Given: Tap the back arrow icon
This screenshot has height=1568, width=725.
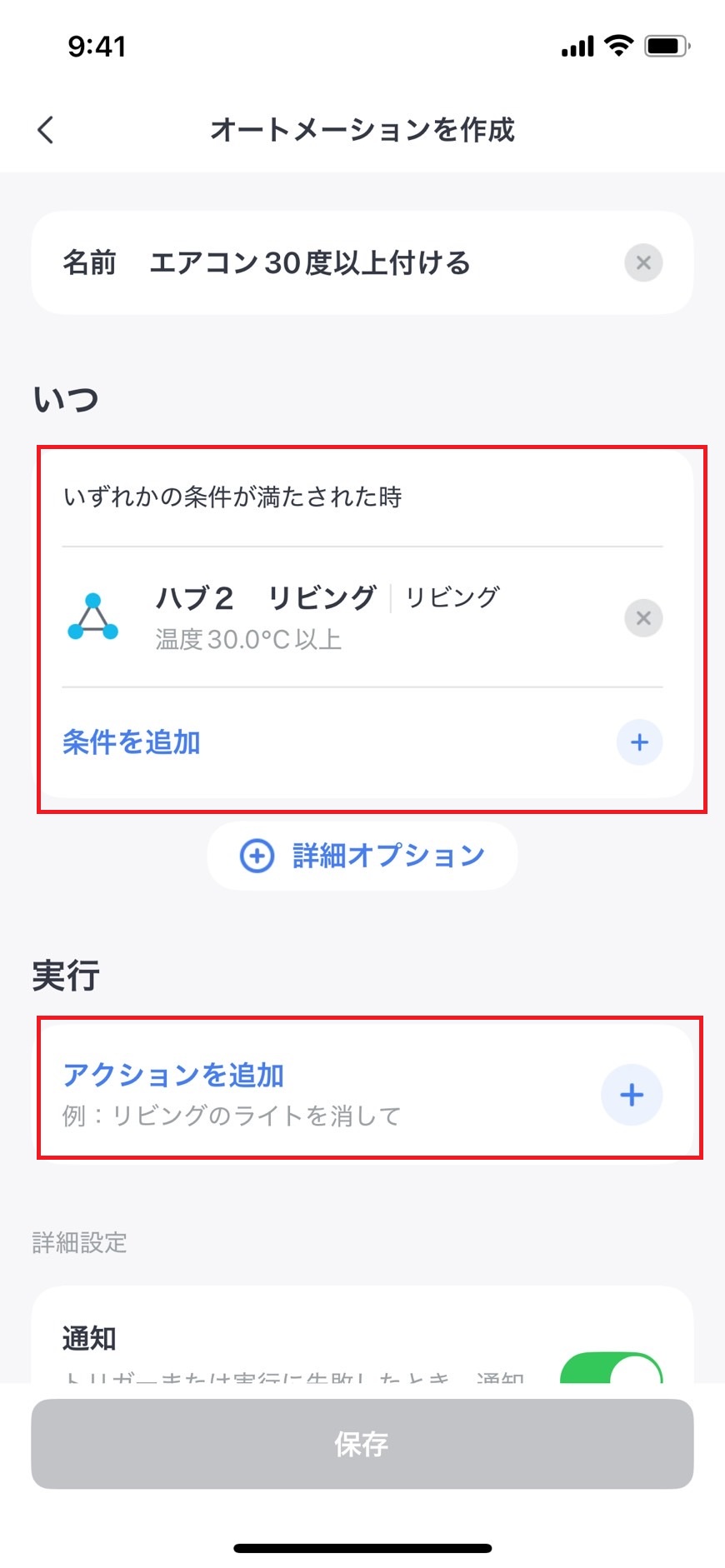Looking at the screenshot, I should [46, 129].
